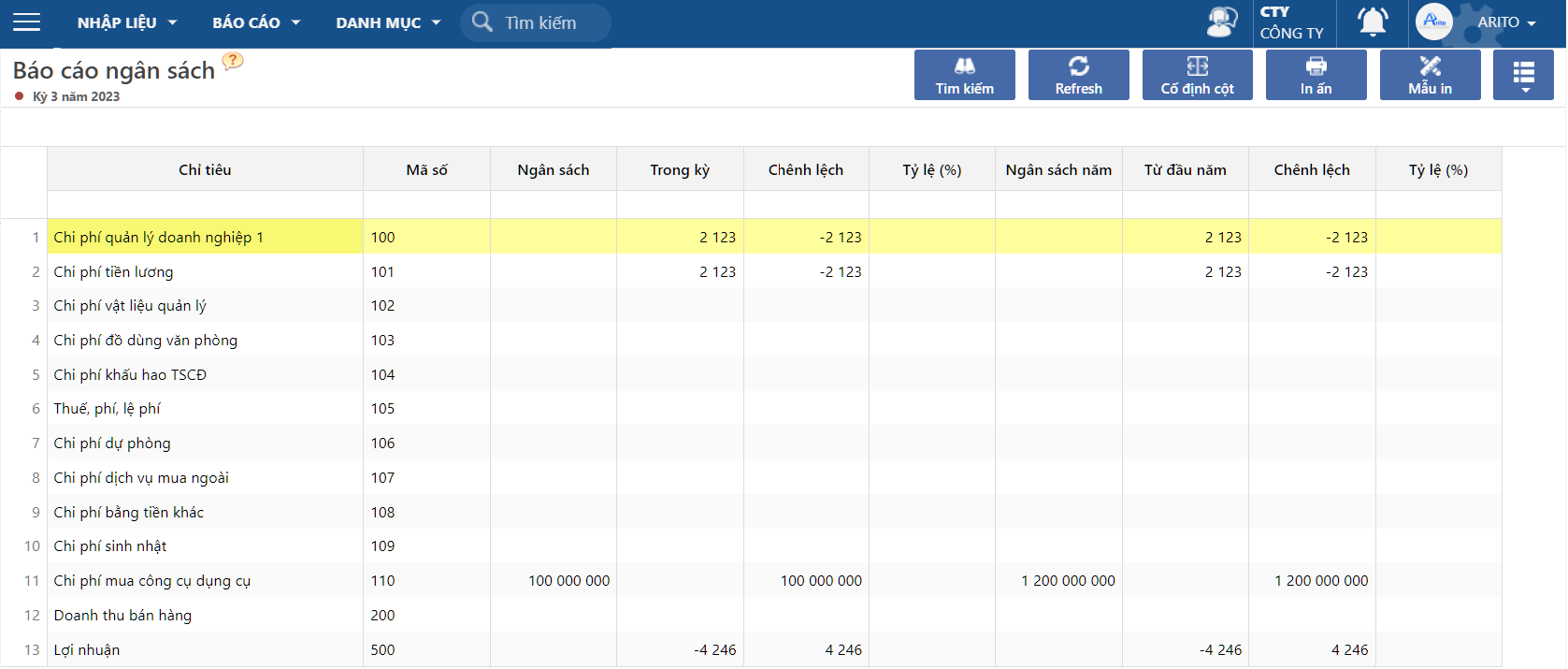The image size is (1568, 669).
Task: Open the hamburger navigation menu
Action: [x=26, y=22]
